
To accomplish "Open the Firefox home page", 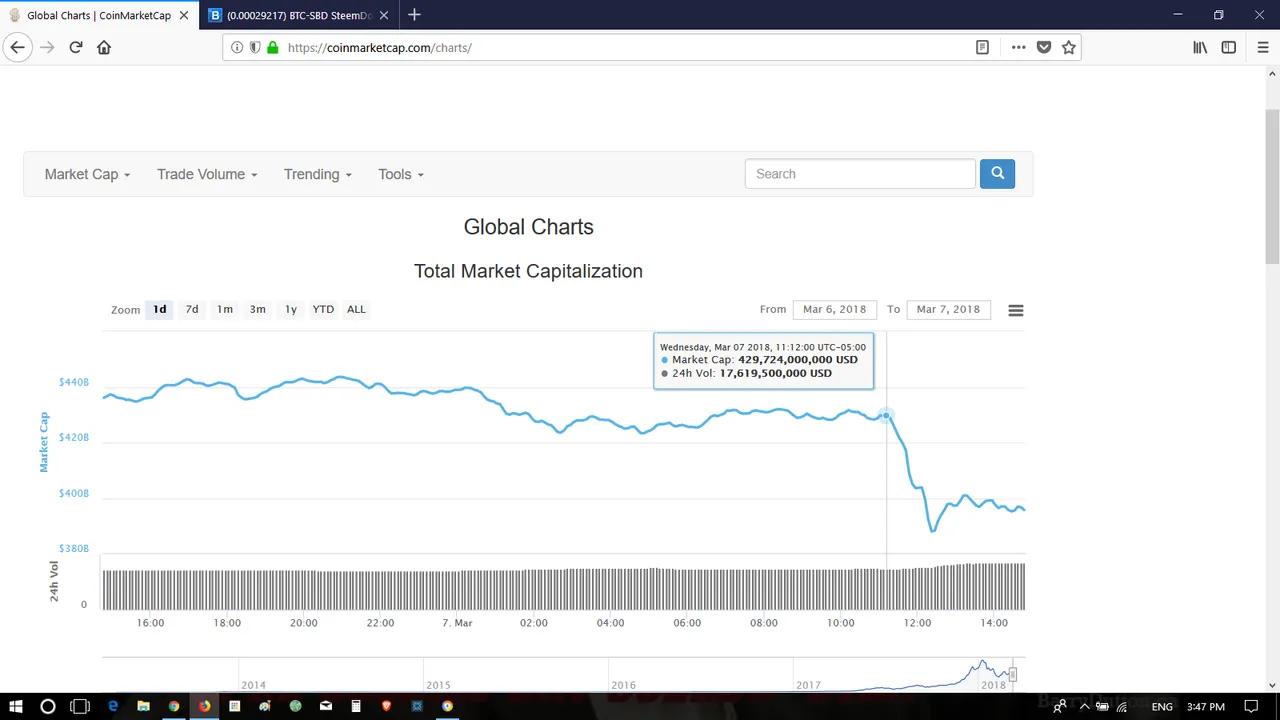I will coord(104,47).
